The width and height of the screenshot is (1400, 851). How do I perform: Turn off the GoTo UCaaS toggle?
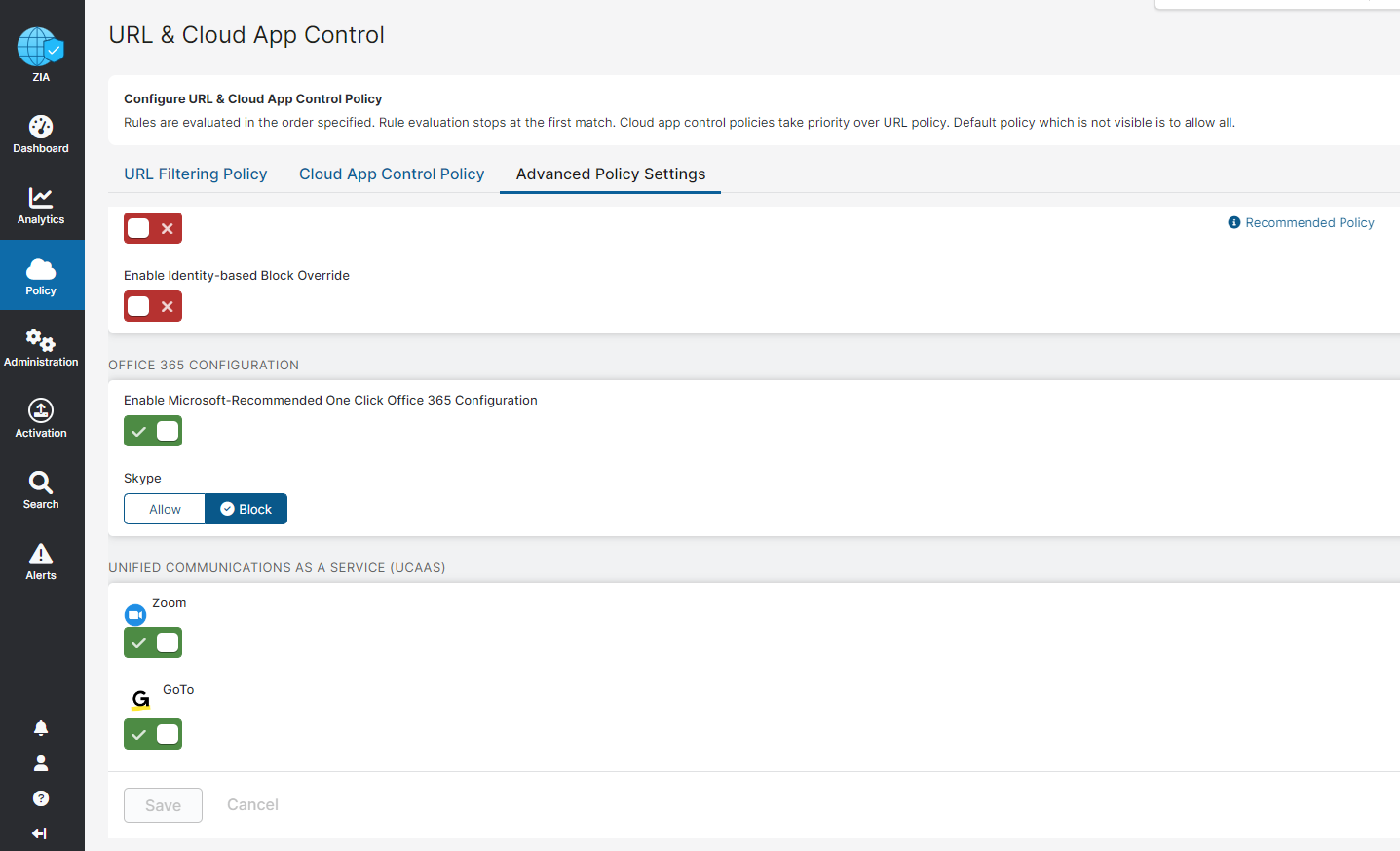[x=153, y=734]
